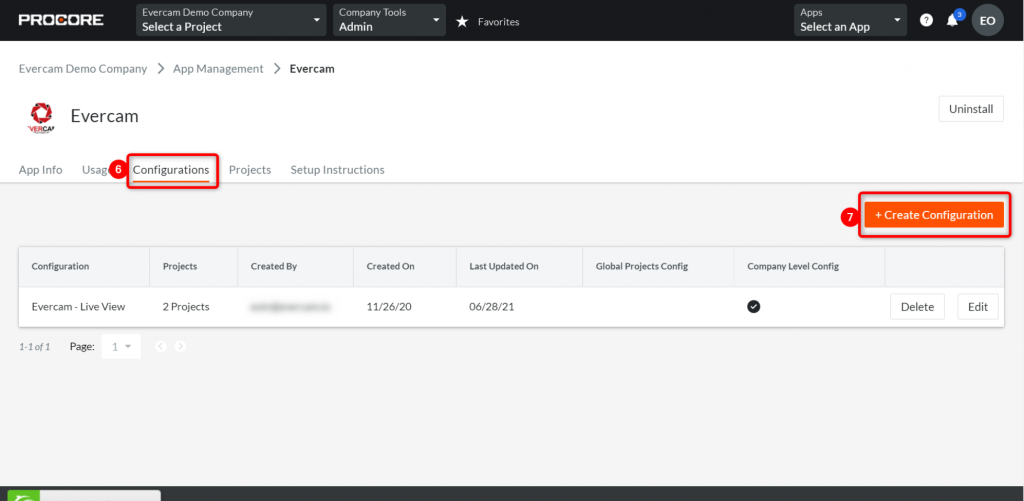
Task: Click the Favorites star icon
Action: (x=462, y=22)
